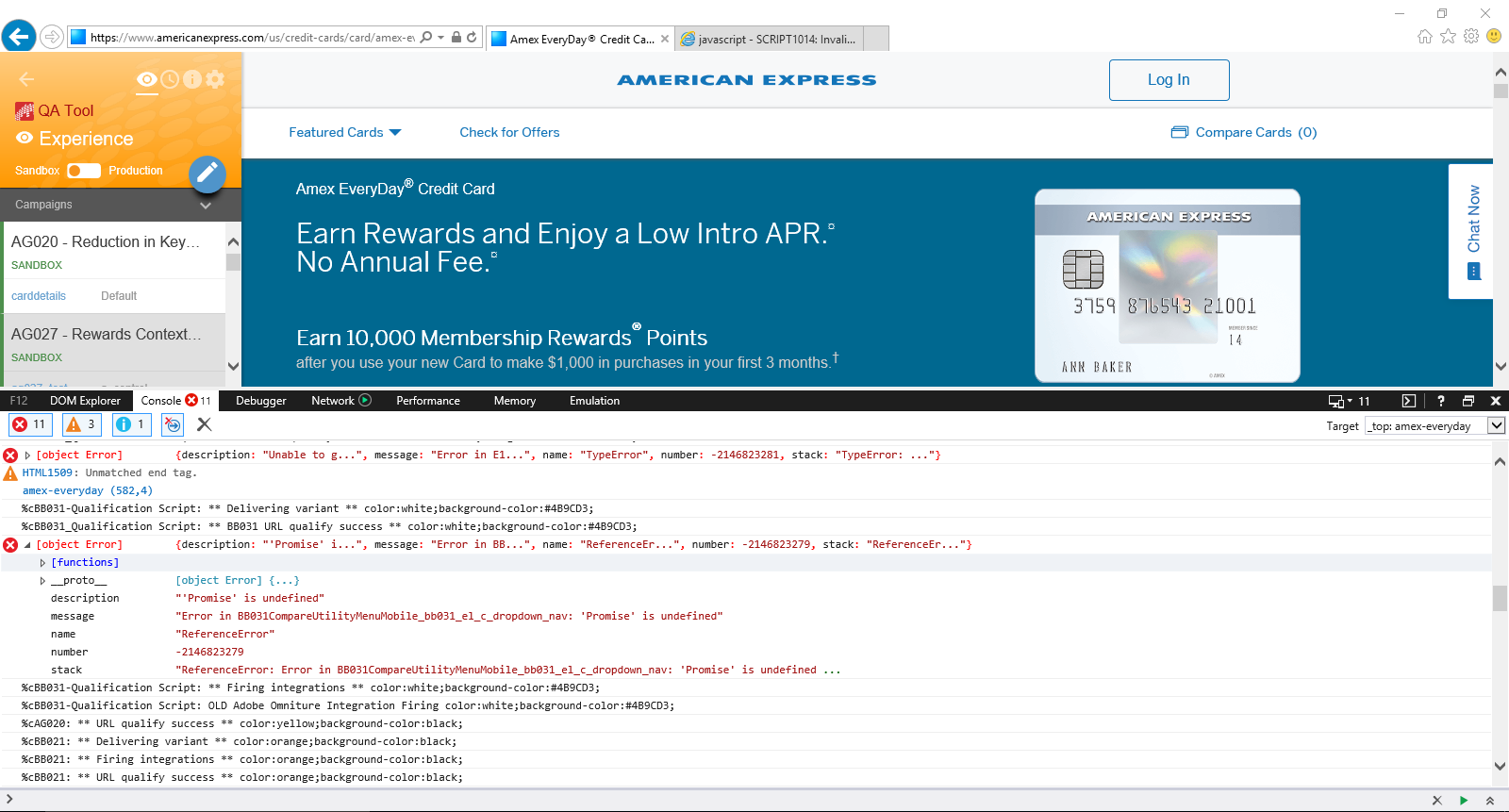The width and height of the screenshot is (1509, 812).
Task: Click the blue pencil edit button
Action: (207, 174)
